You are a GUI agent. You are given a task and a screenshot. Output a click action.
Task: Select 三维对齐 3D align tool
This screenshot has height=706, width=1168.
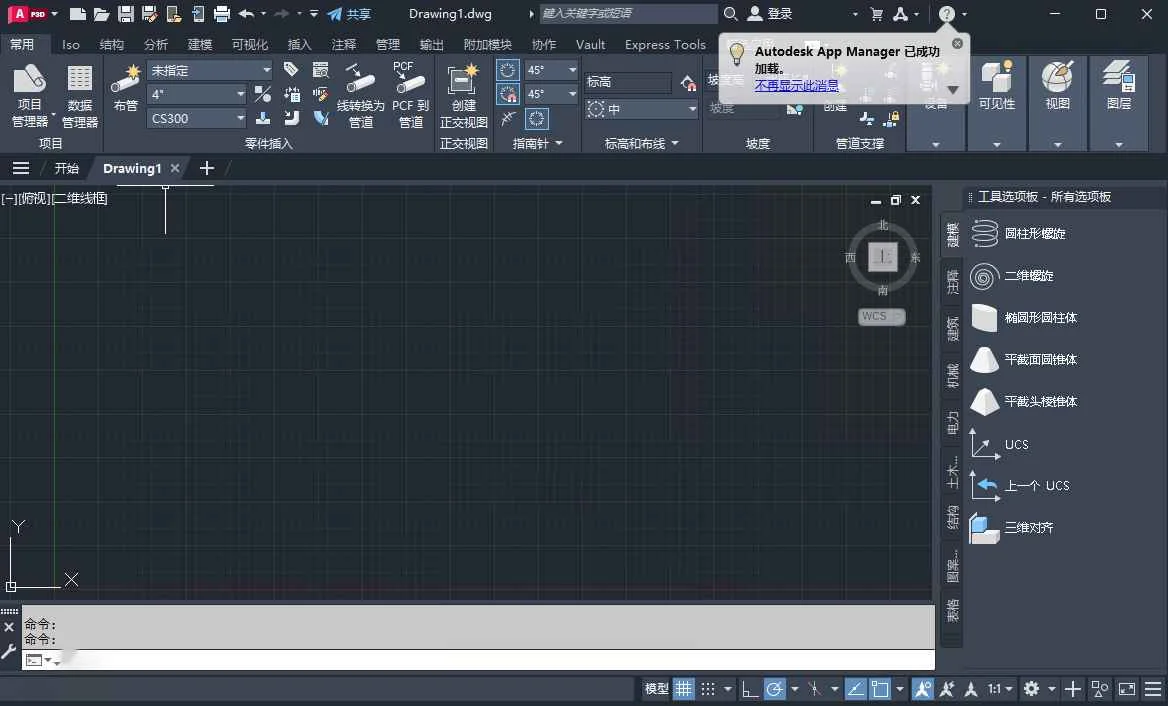coord(1012,527)
